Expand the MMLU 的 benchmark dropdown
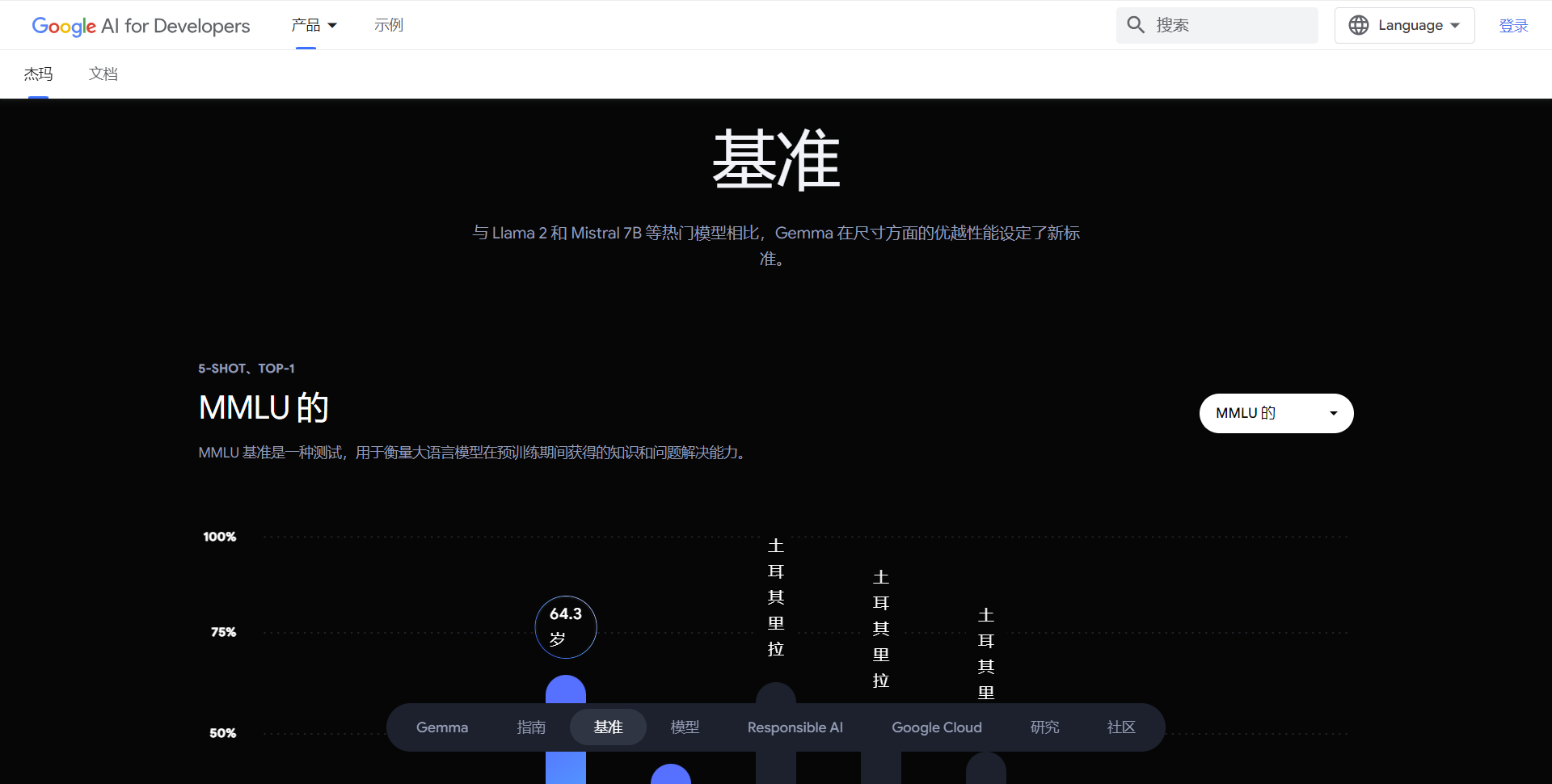The width and height of the screenshot is (1552, 784). [x=1276, y=413]
